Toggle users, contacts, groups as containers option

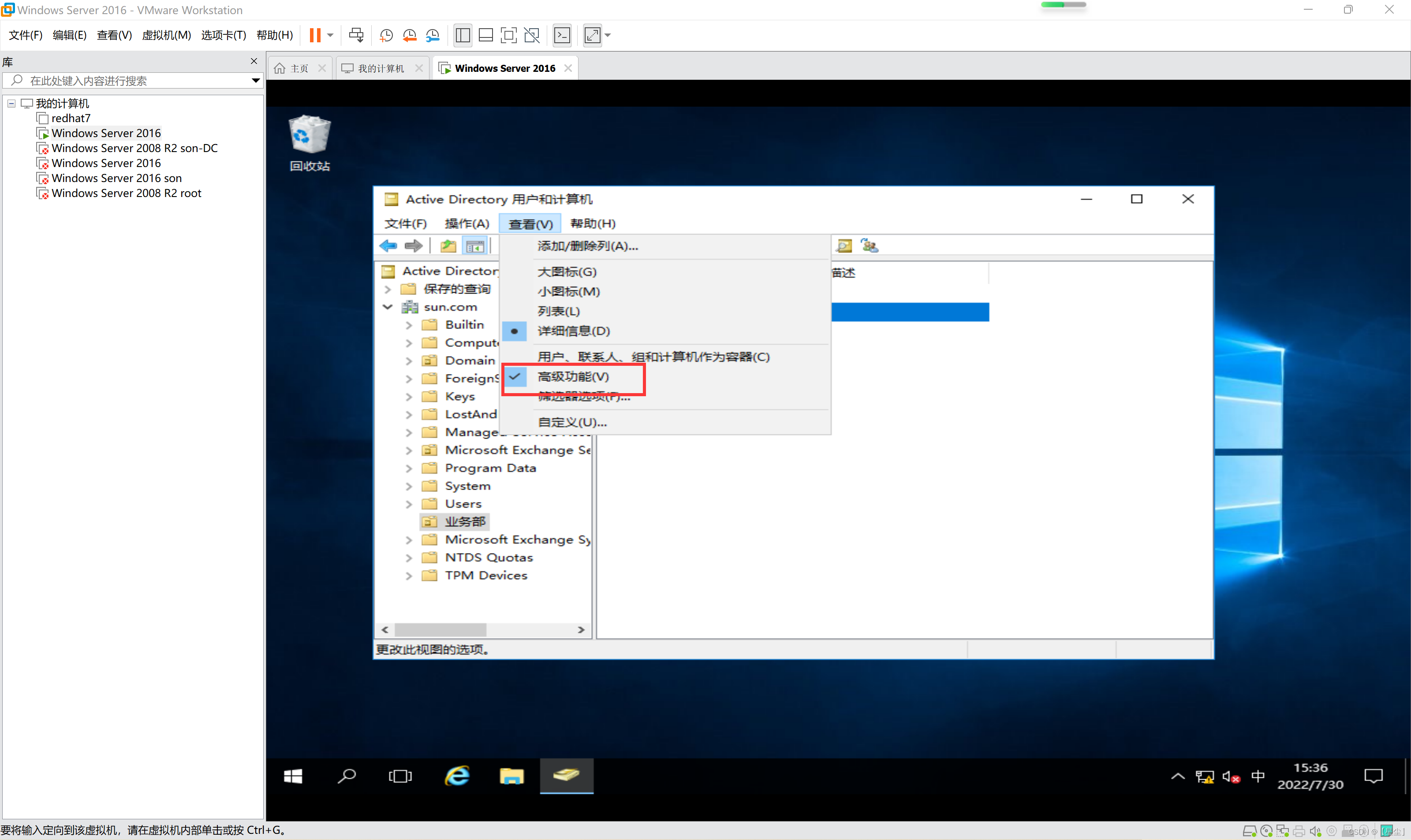click(x=653, y=357)
